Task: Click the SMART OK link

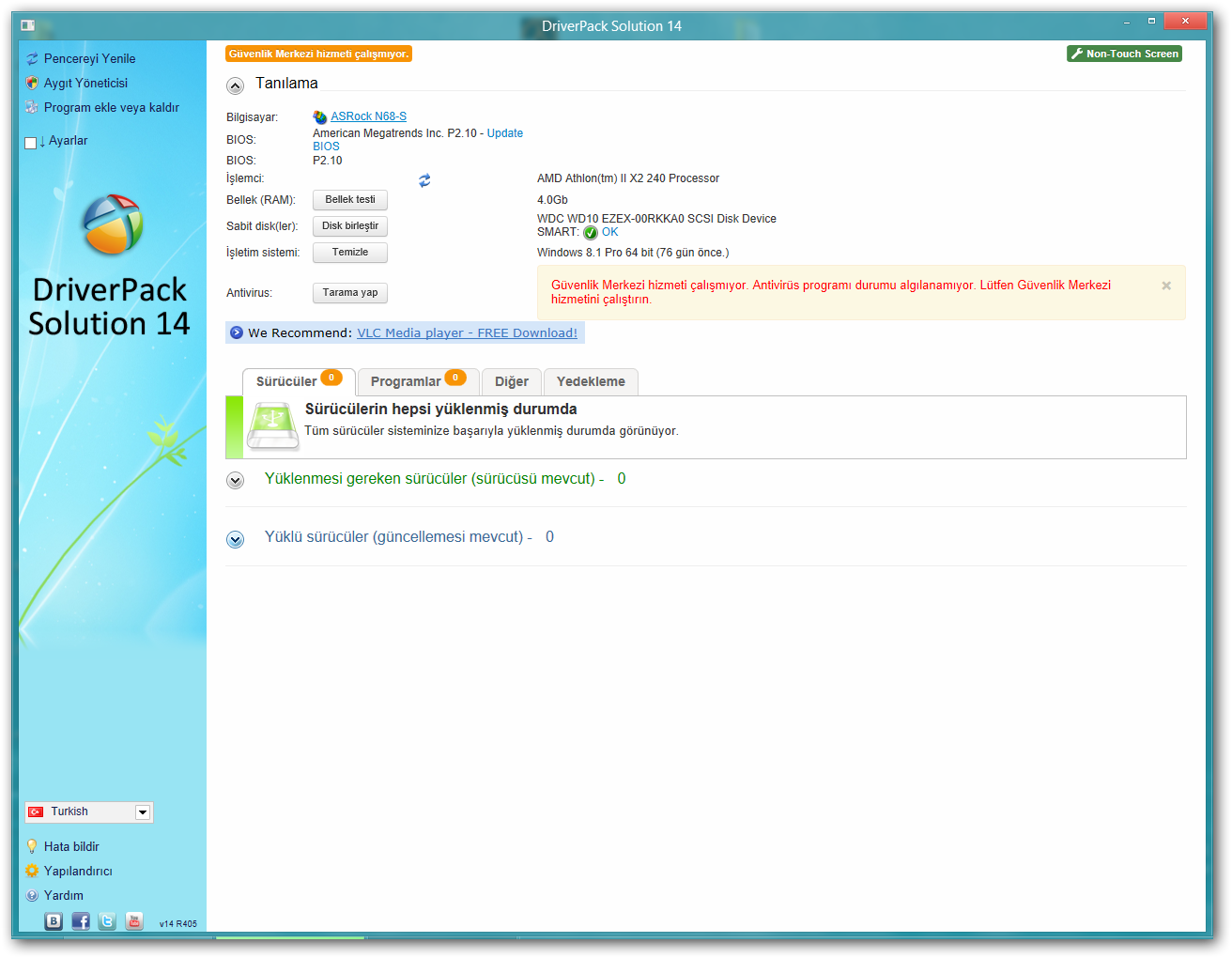Action: tap(609, 232)
